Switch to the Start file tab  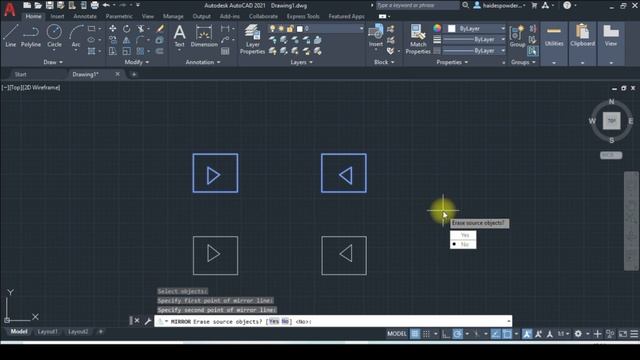tap(20, 74)
